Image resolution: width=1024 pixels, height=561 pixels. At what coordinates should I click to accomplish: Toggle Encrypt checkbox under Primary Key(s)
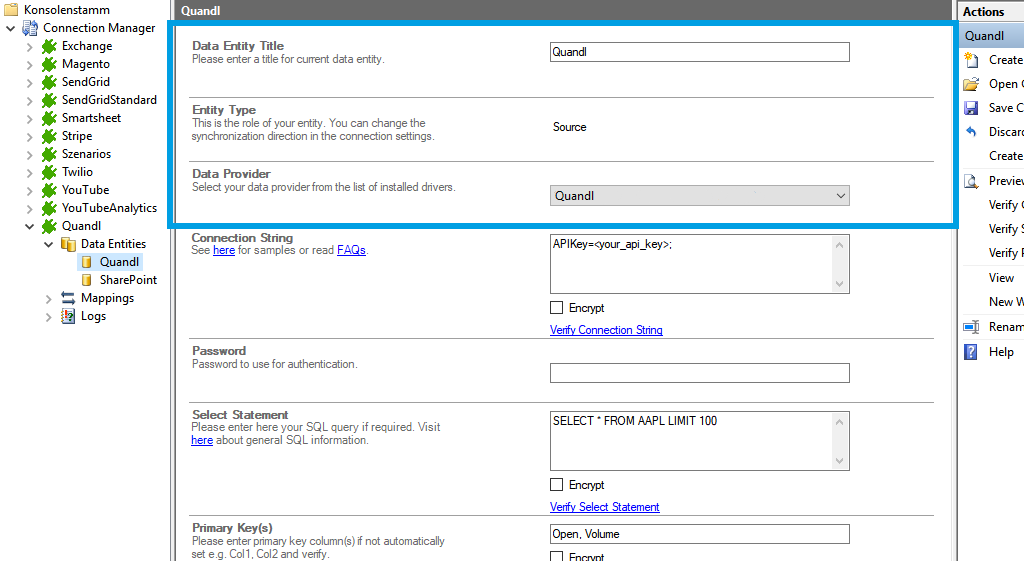point(557,556)
